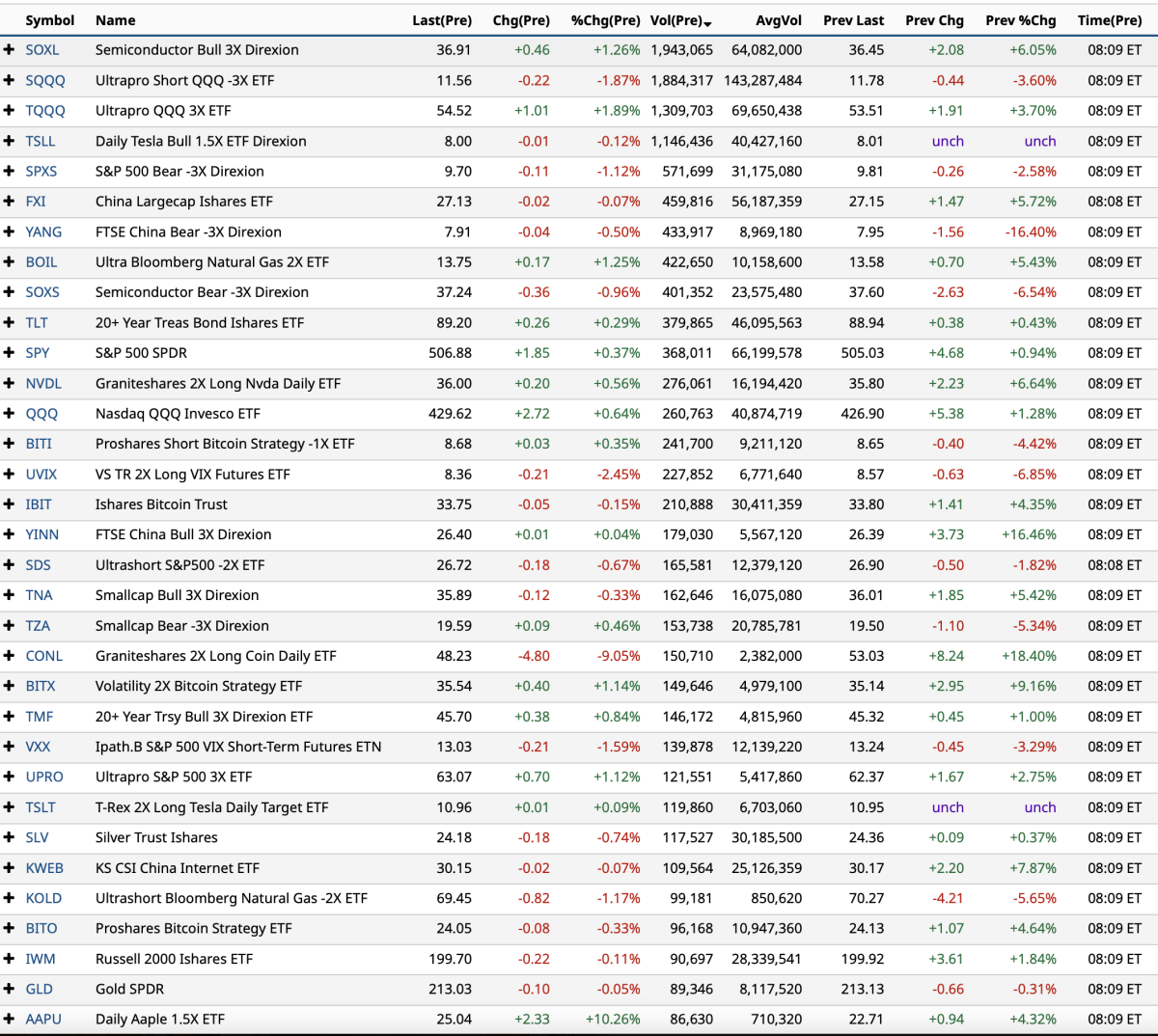Click the plus icon beside GLD
The image size is (1158, 1036).
click(9, 989)
